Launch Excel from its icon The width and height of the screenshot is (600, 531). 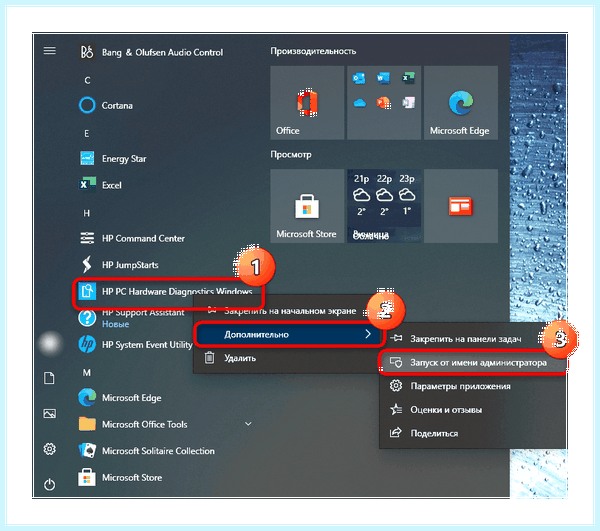[x=87, y=185]
